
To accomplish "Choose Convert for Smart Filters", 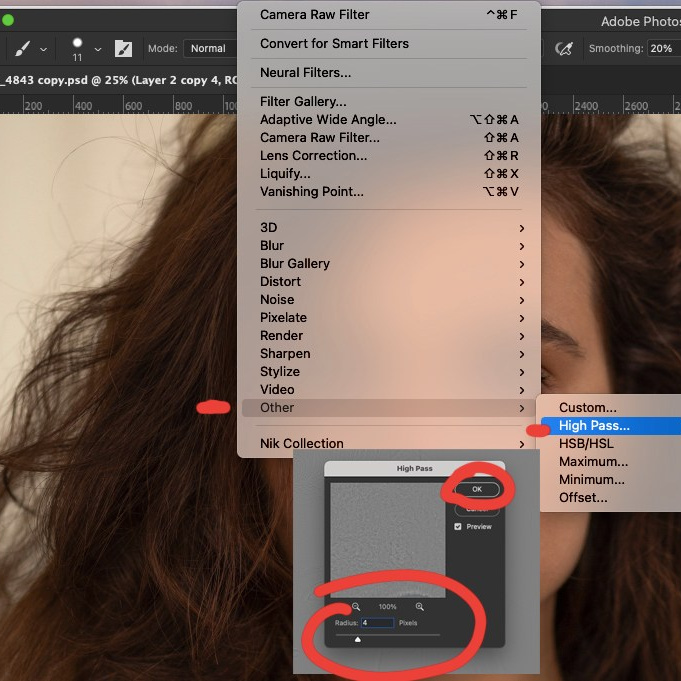I will [x=389, y=43].
